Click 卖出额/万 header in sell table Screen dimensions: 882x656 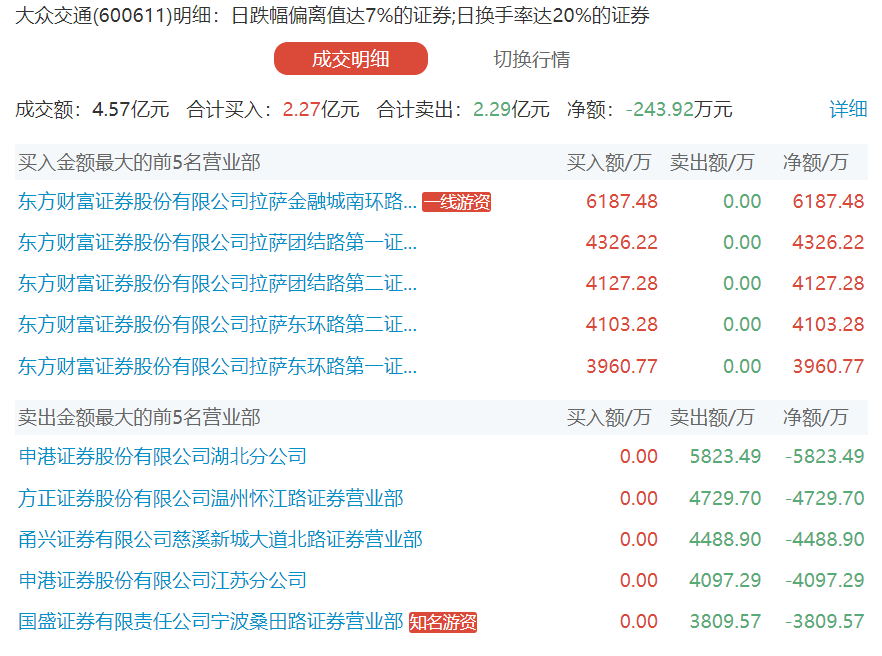click(x=712, y=417)
